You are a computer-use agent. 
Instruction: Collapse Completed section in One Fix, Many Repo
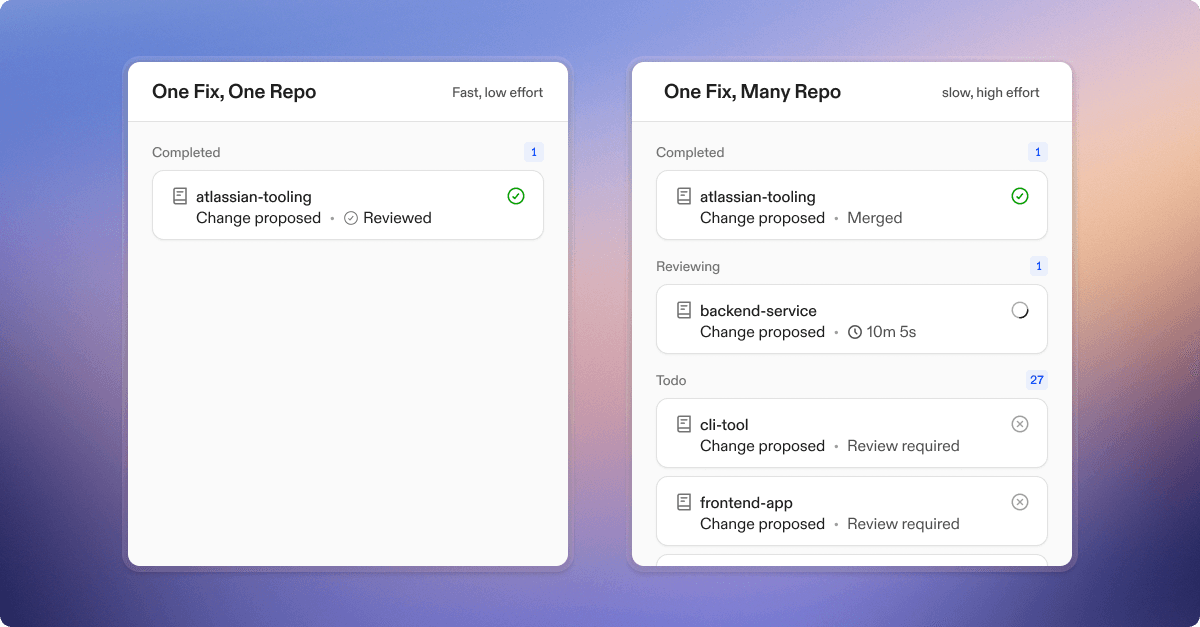point(690,153)
